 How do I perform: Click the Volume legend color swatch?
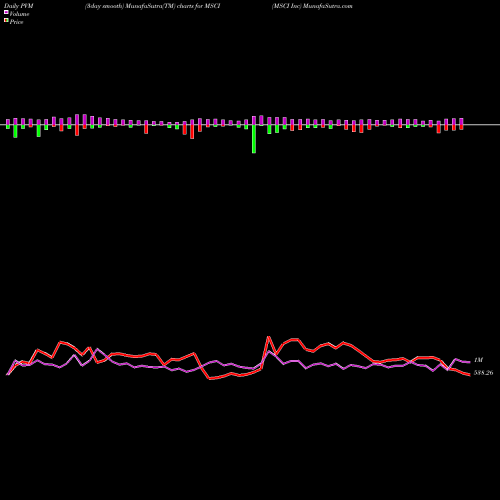point(6,12)
